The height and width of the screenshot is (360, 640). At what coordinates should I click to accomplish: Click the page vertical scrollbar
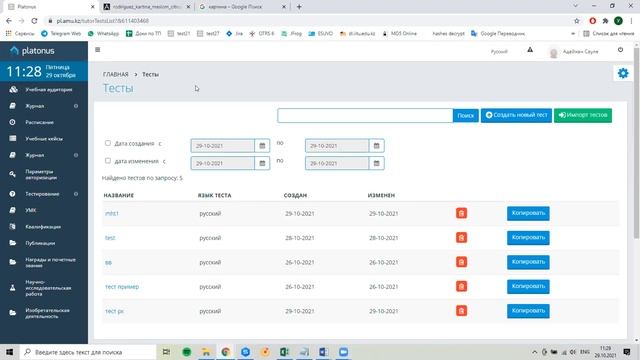(636, 143)
